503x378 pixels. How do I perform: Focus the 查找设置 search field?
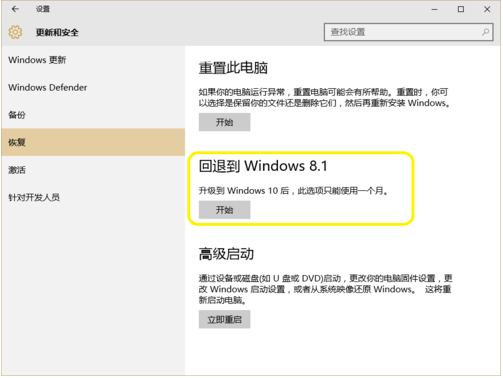408,32
